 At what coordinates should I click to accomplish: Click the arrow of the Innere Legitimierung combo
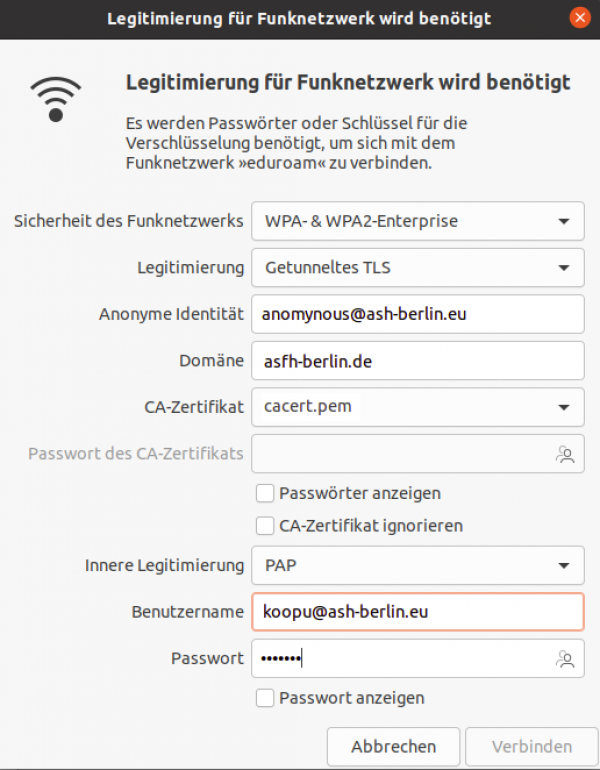(x=564, y=566)
